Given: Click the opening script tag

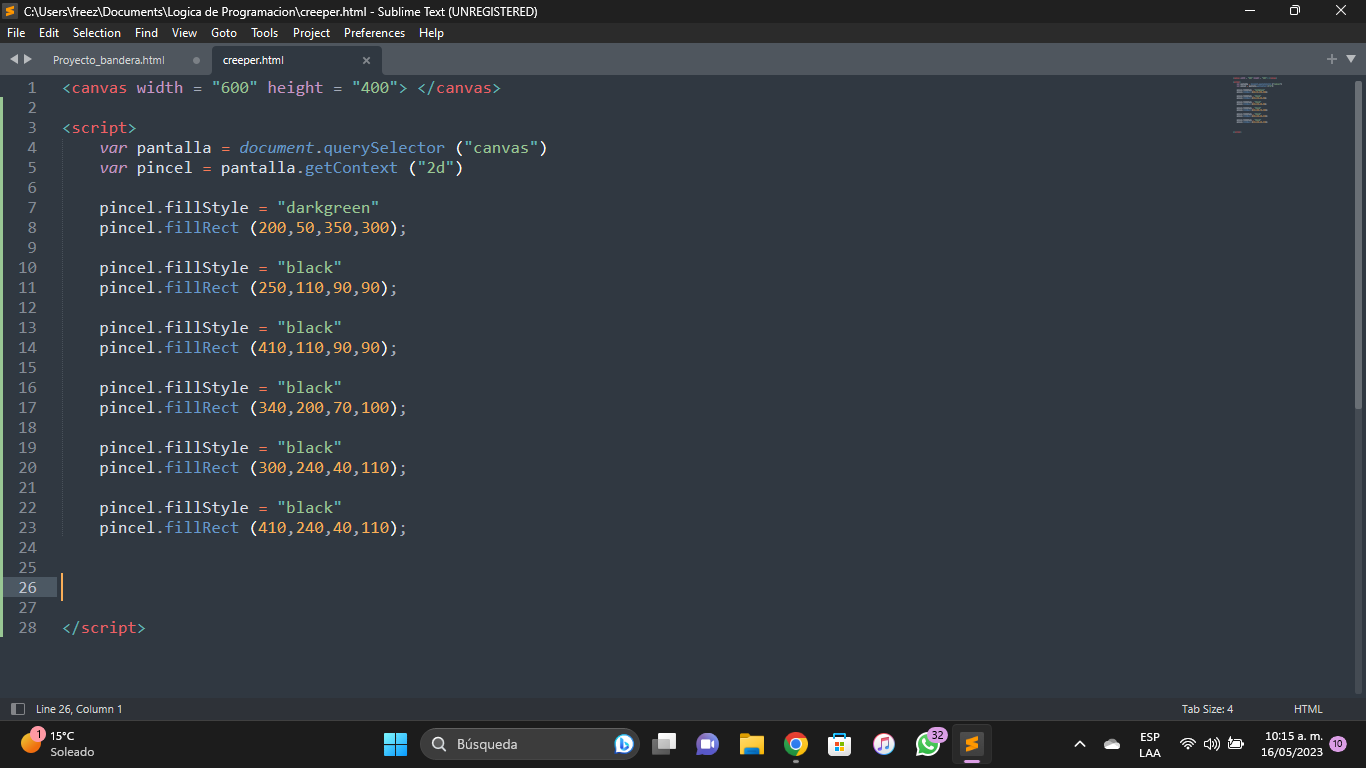Looking at the screenshot, I should click(99, 128).
